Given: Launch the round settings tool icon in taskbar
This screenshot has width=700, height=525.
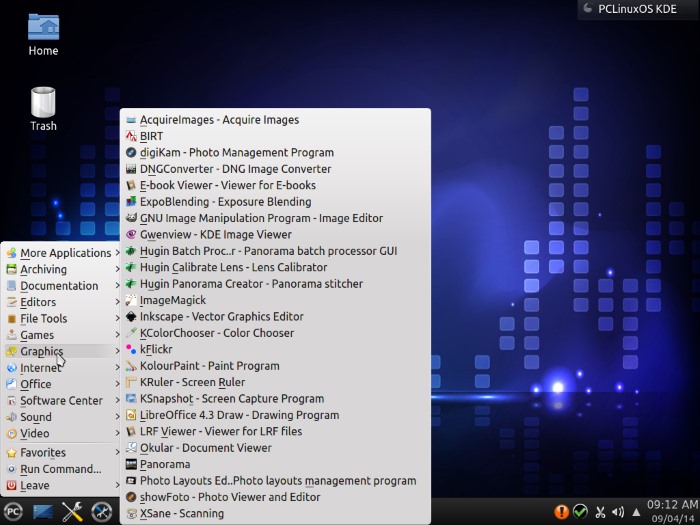Looking at the screenshot, I should coord(102,512).
